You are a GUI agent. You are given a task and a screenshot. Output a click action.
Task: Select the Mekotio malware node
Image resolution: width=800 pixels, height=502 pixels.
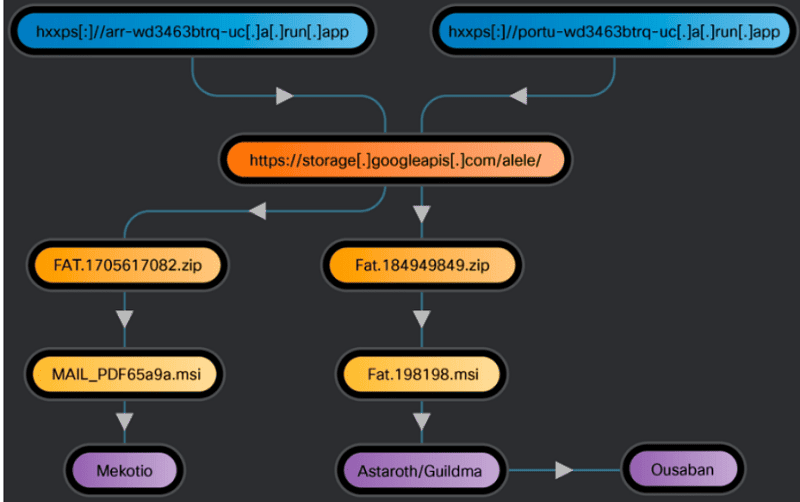[x=124, y=470]
